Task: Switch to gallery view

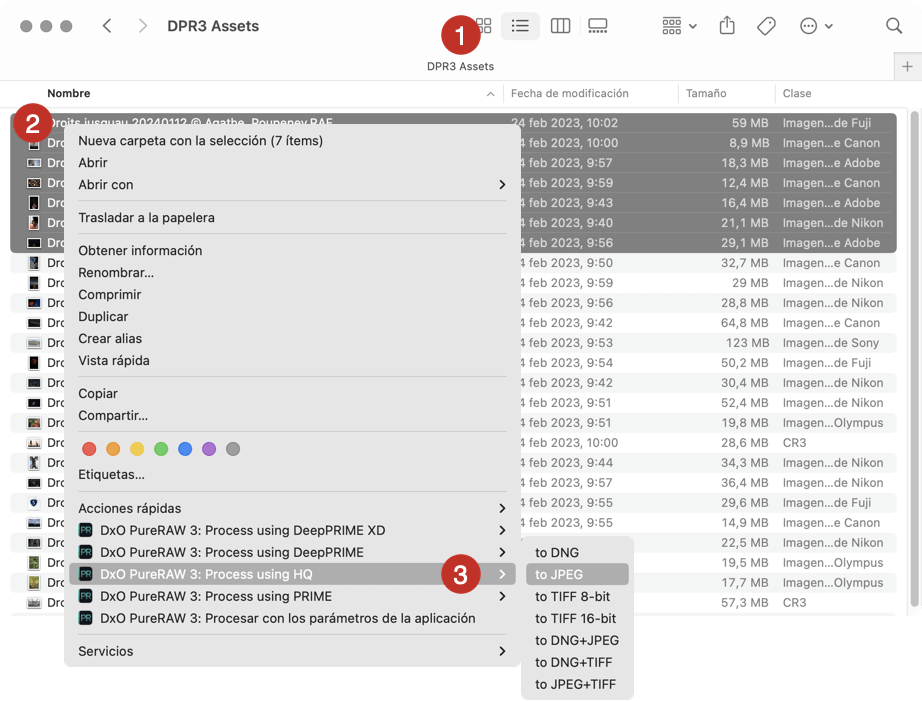Action: 597,26
